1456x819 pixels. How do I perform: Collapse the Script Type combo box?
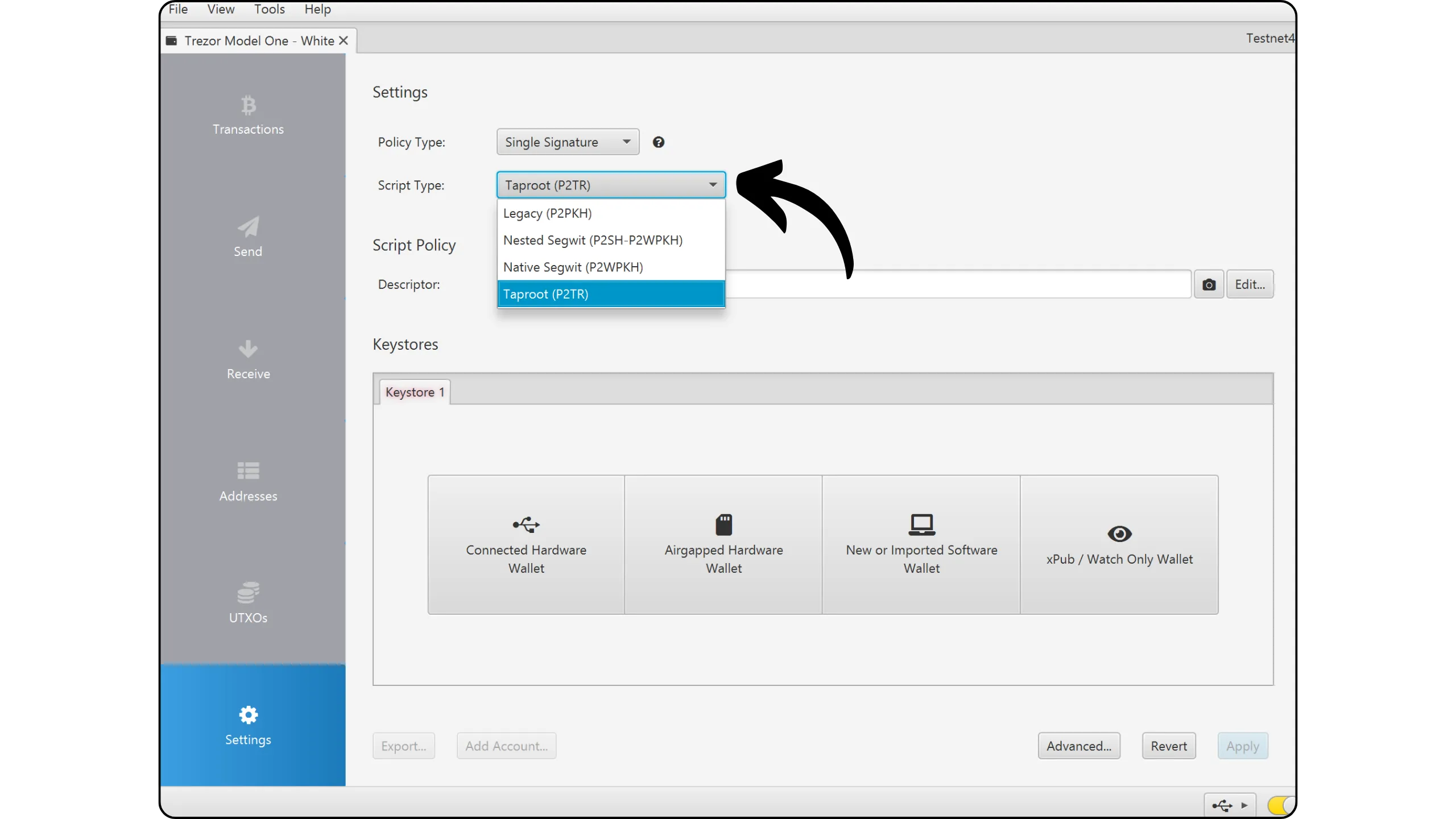[x=611, y=185]
